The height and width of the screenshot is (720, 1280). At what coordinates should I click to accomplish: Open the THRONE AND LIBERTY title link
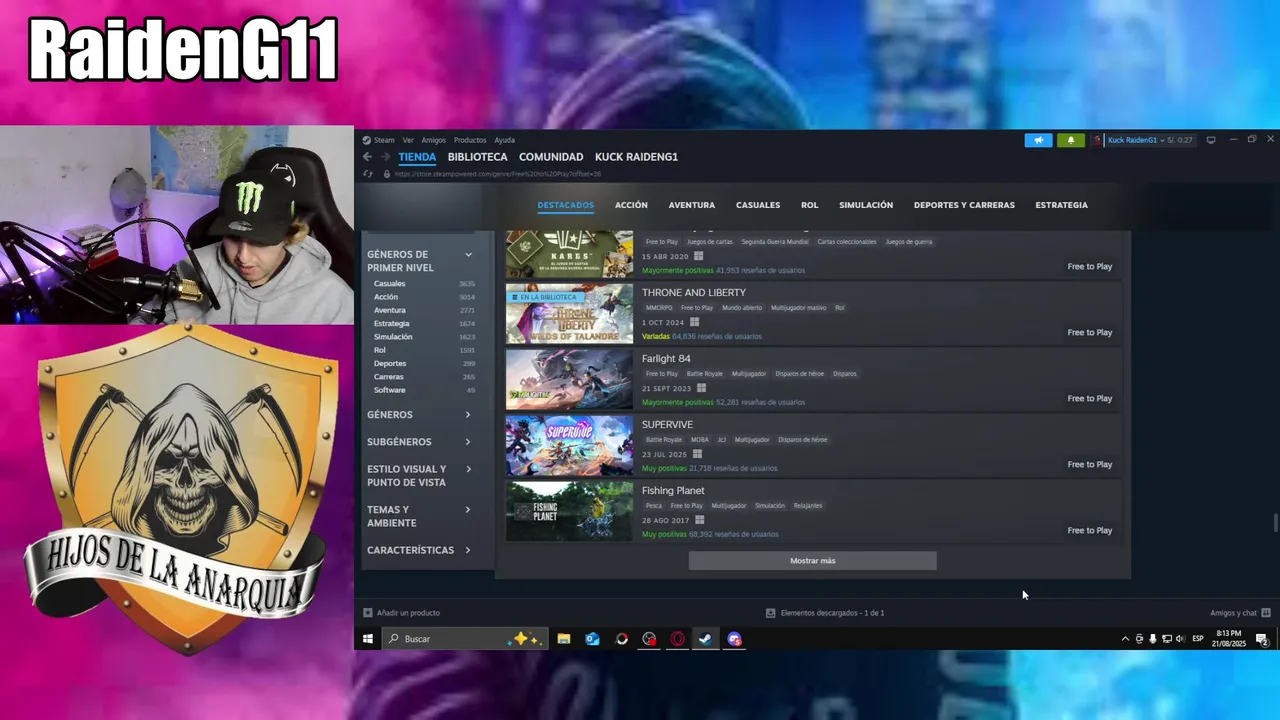click(694, 293)
